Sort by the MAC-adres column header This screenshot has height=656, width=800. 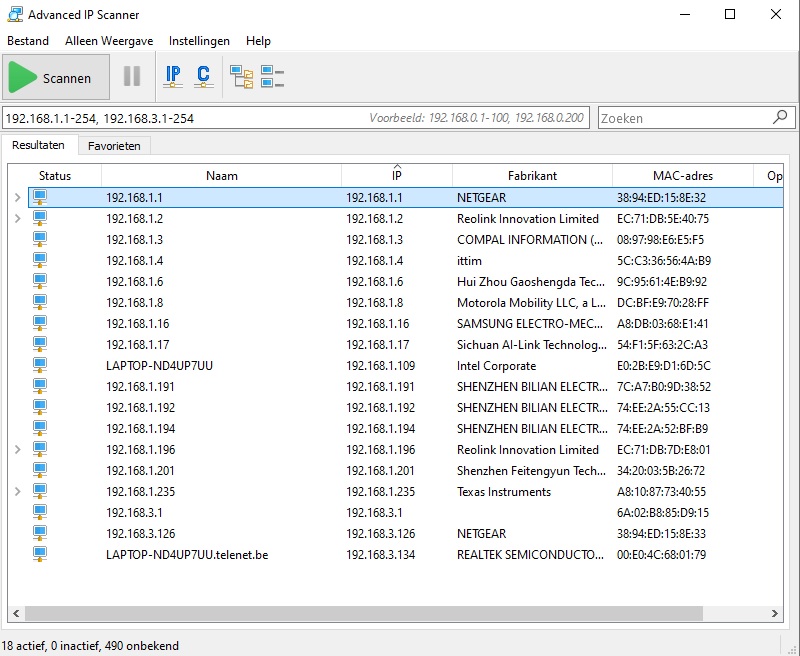[683, 176]
